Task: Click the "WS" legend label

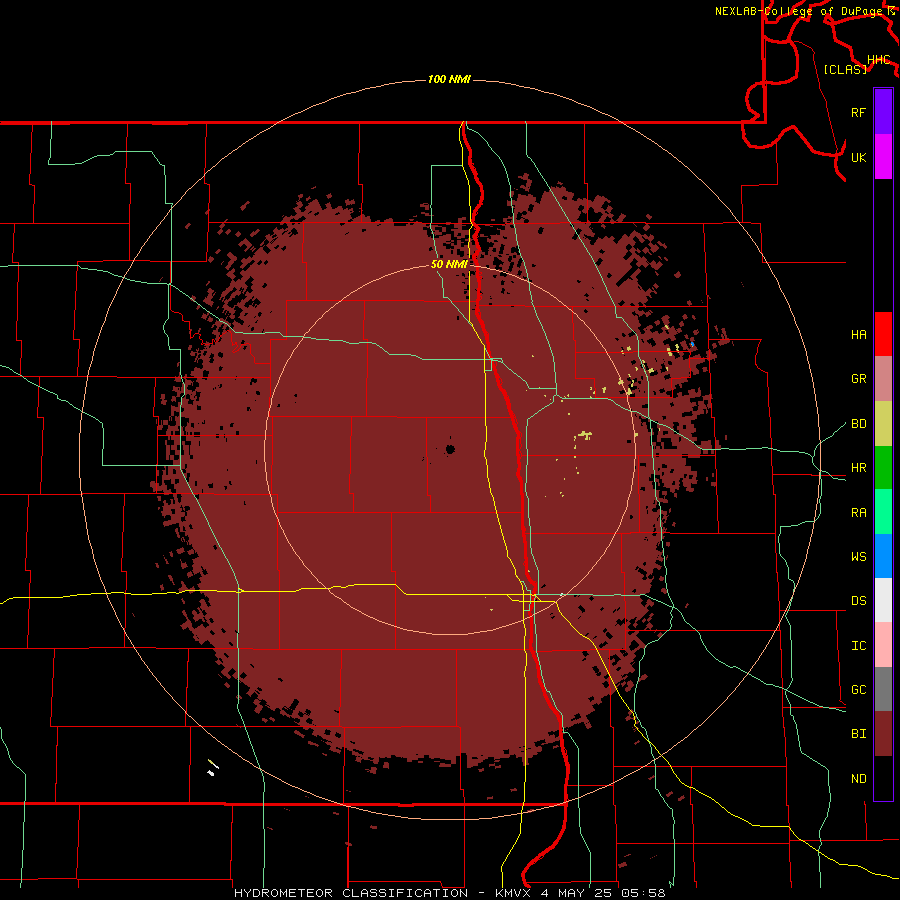Action: (x=858, y=557)
